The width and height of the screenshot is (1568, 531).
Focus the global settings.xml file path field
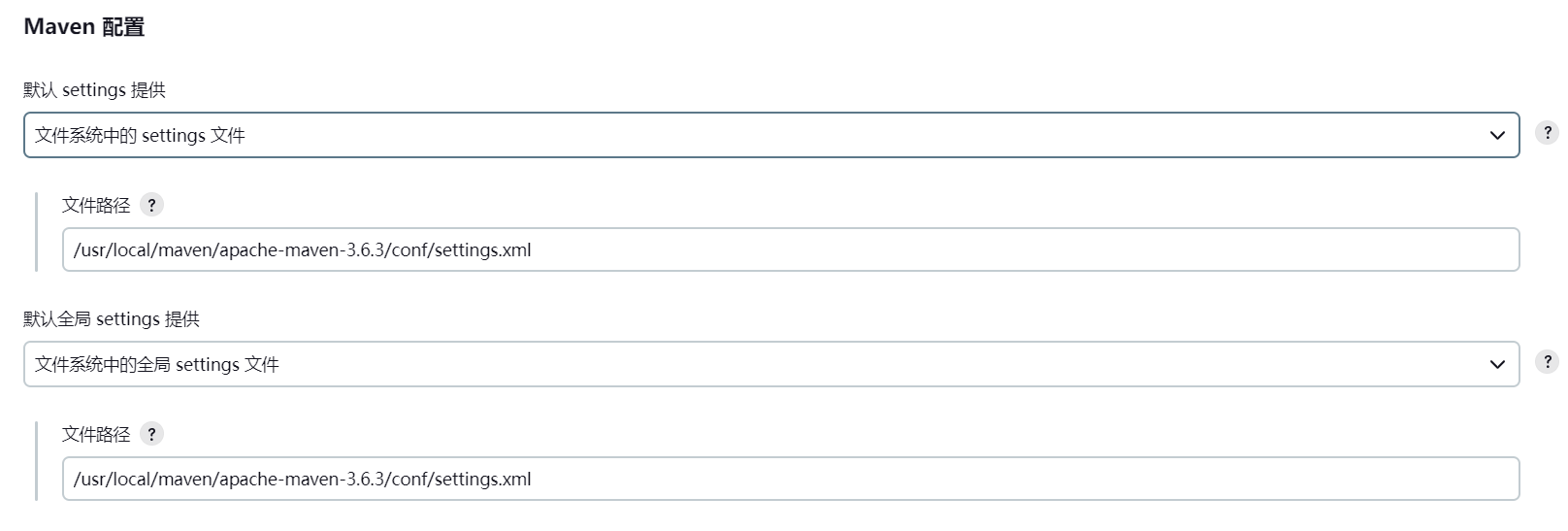(791, 479)
